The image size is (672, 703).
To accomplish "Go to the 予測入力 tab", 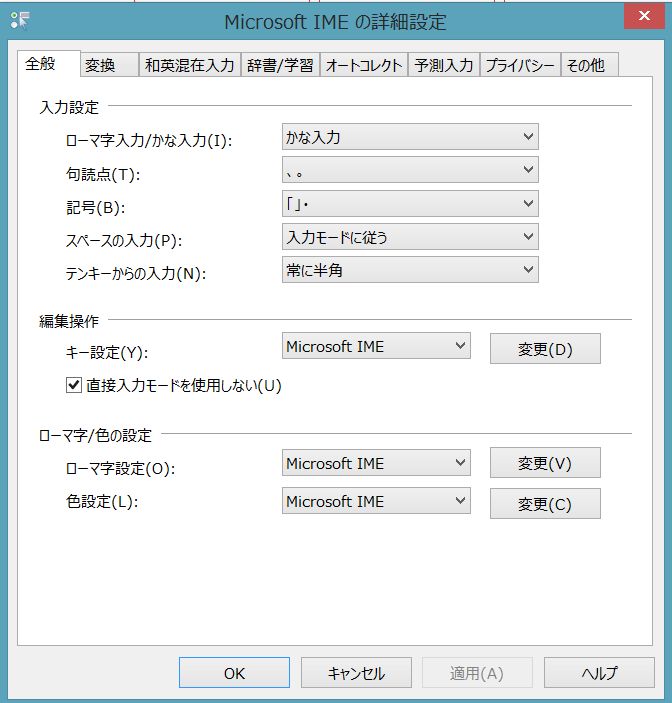I will coord(444,65).
